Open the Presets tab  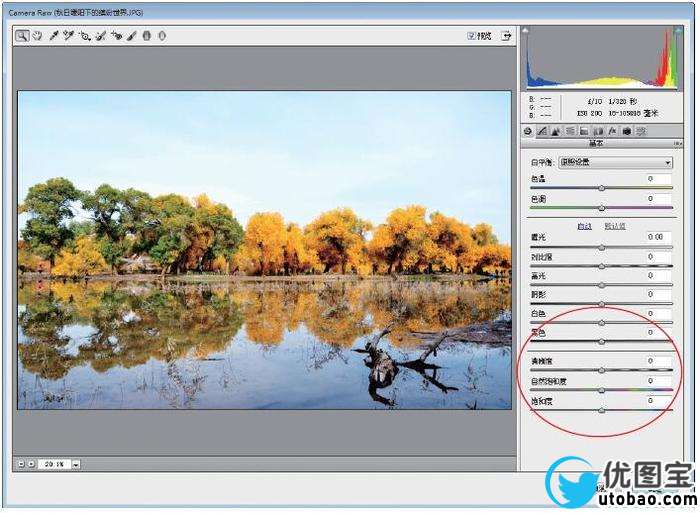[x=641, y=131]
